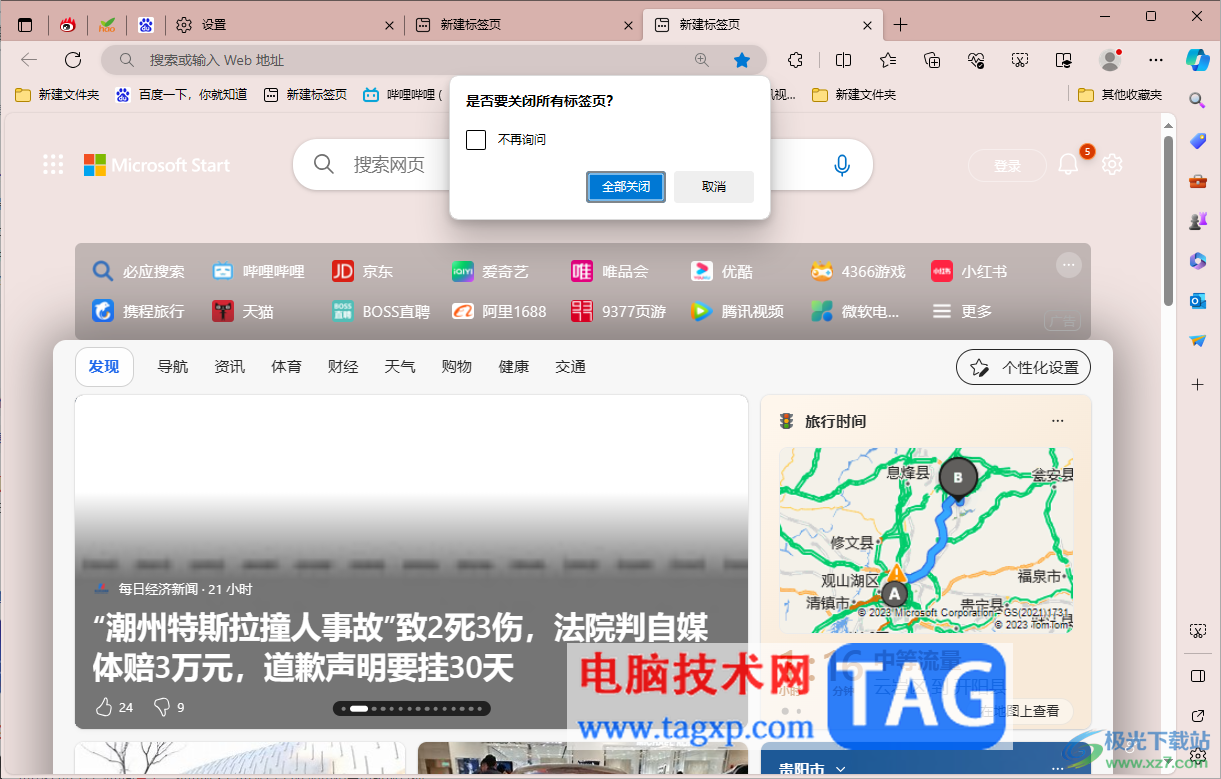The width and height of the screenshot is (1221, 779).
Task: Click the voice search microphone icon
Action: point(842,165)
